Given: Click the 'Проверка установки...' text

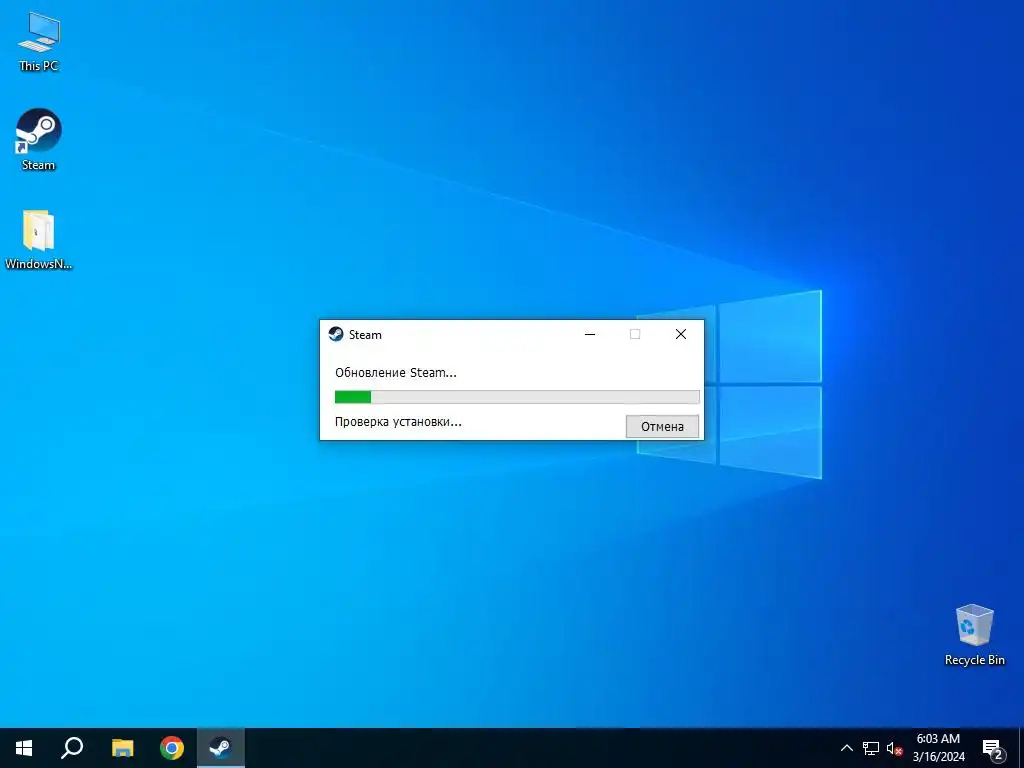Looking at the screenshot, I should coord(398,422).
